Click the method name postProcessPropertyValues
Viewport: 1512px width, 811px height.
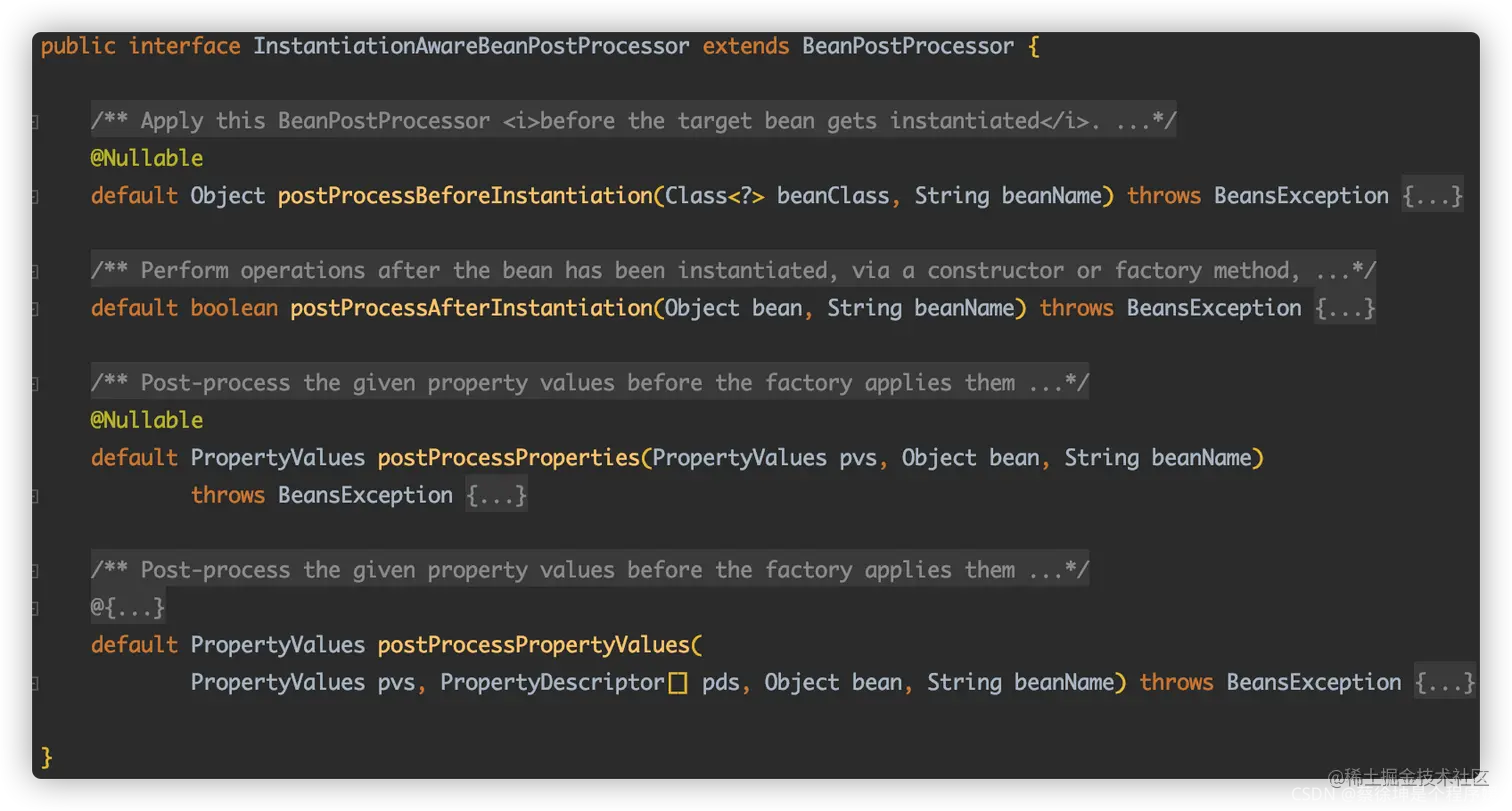click(534, 645)
